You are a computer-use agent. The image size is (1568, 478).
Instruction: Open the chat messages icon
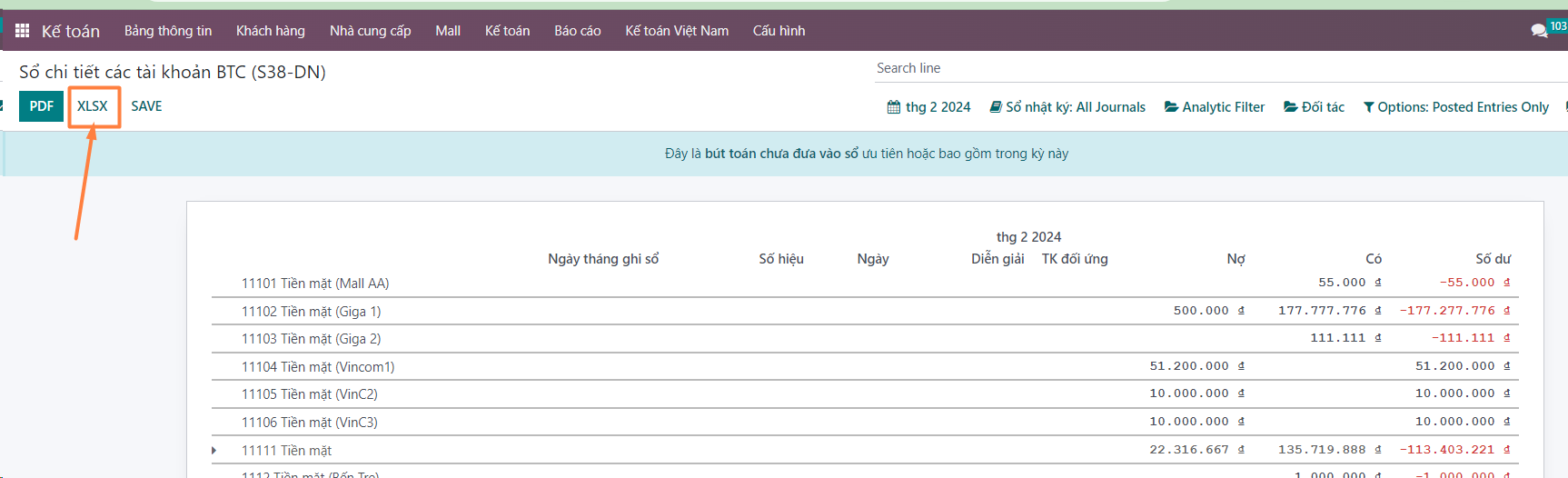pos(1539,31)
